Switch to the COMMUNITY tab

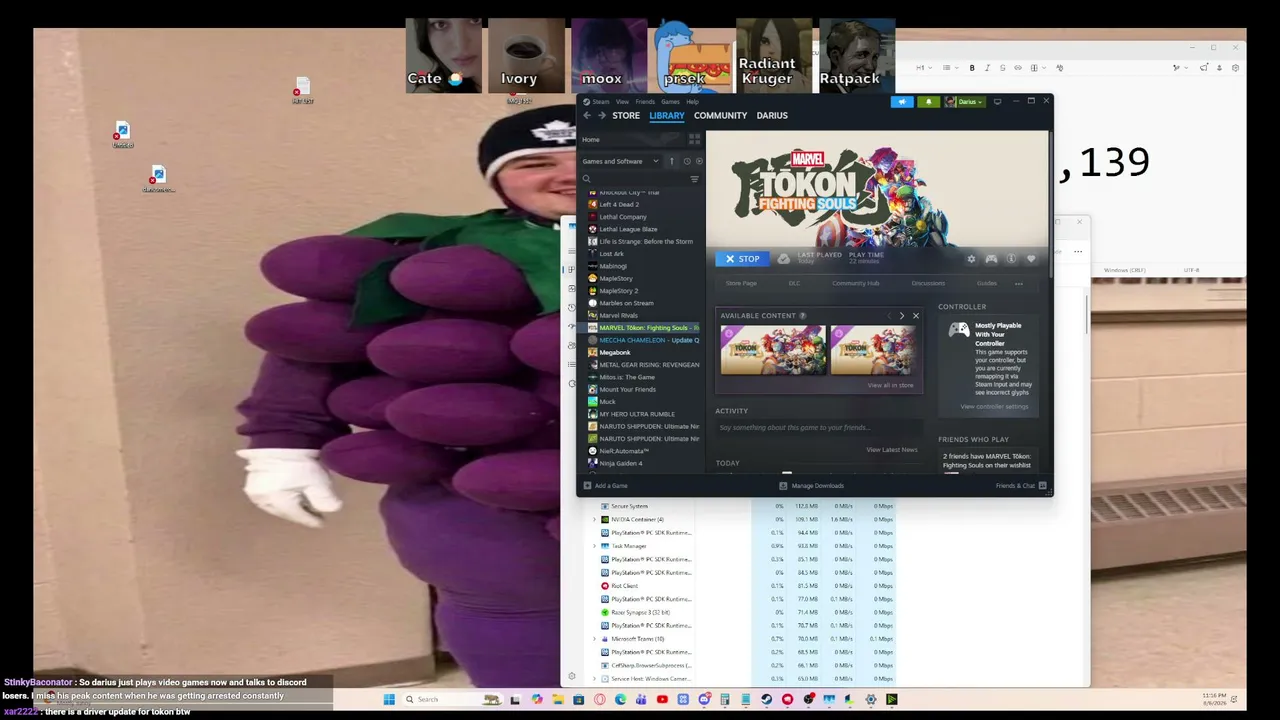720,115
